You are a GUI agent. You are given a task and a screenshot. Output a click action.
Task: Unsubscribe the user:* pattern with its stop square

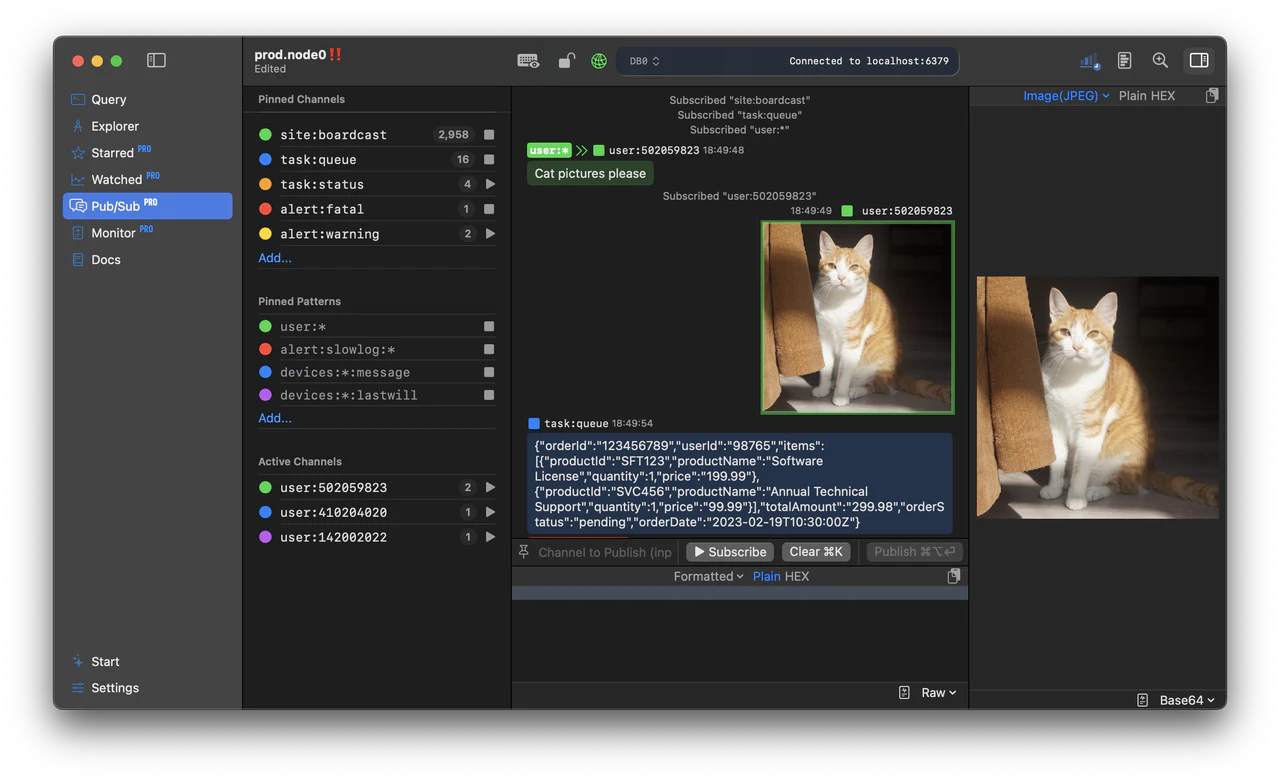[x=487, y=326]
